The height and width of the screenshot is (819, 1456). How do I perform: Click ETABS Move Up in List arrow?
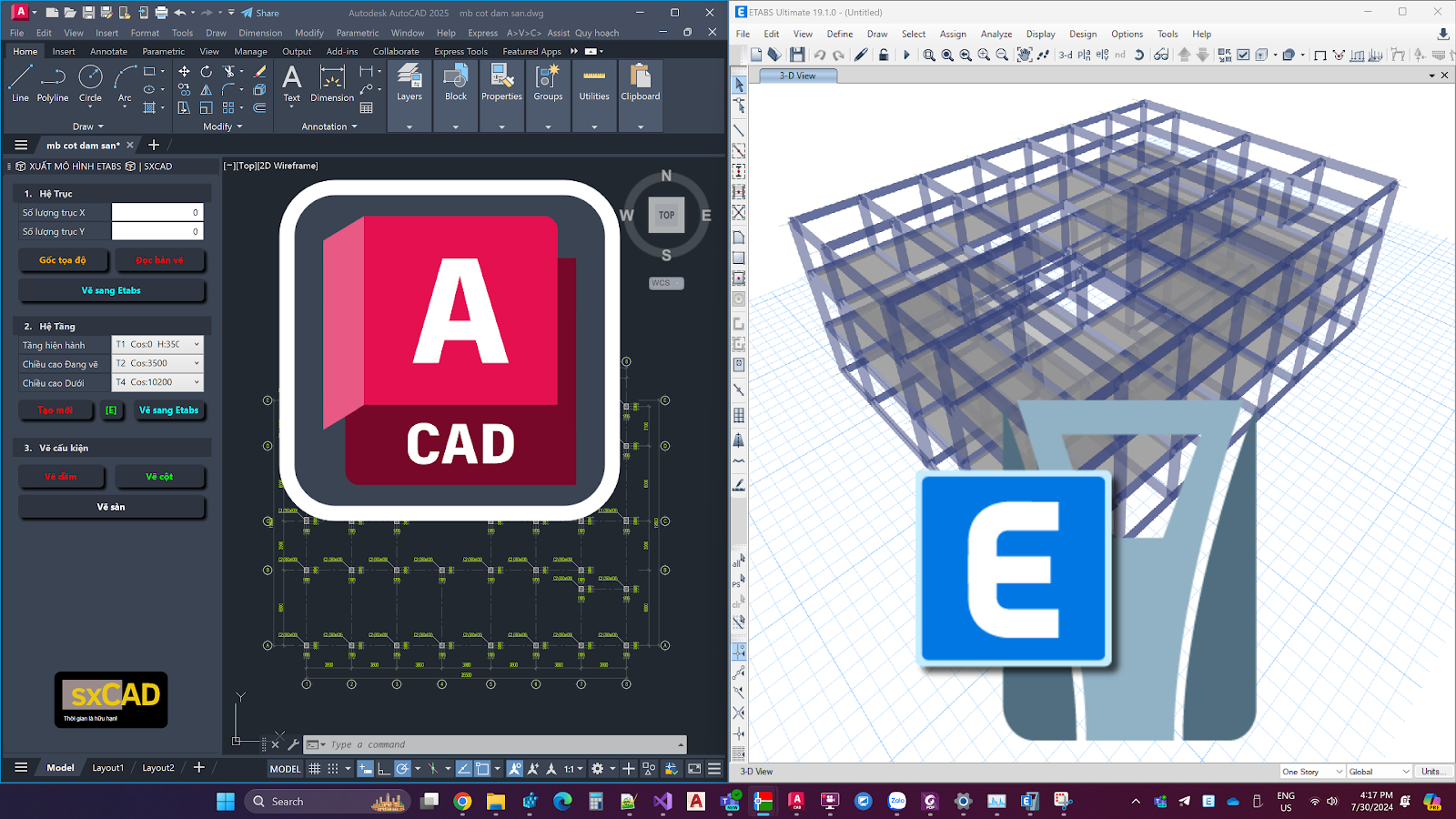(1184, 55)
